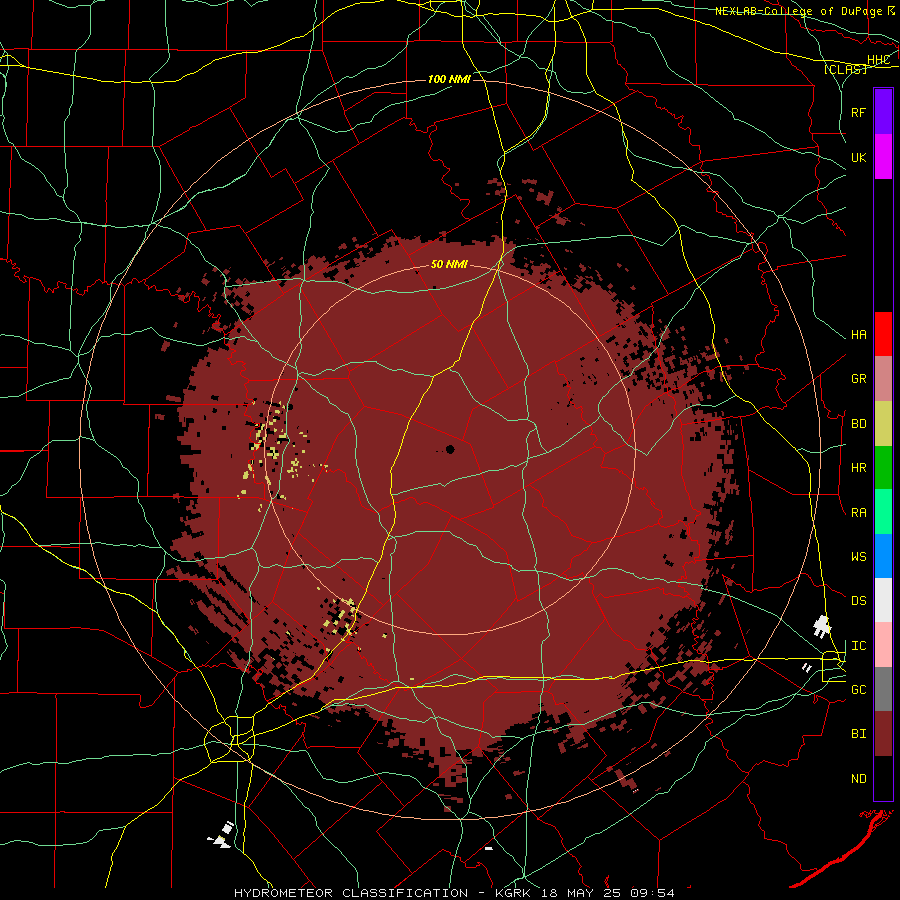900x900 pixels.
Task: Click the ND legend label
Action: point(859,779)
